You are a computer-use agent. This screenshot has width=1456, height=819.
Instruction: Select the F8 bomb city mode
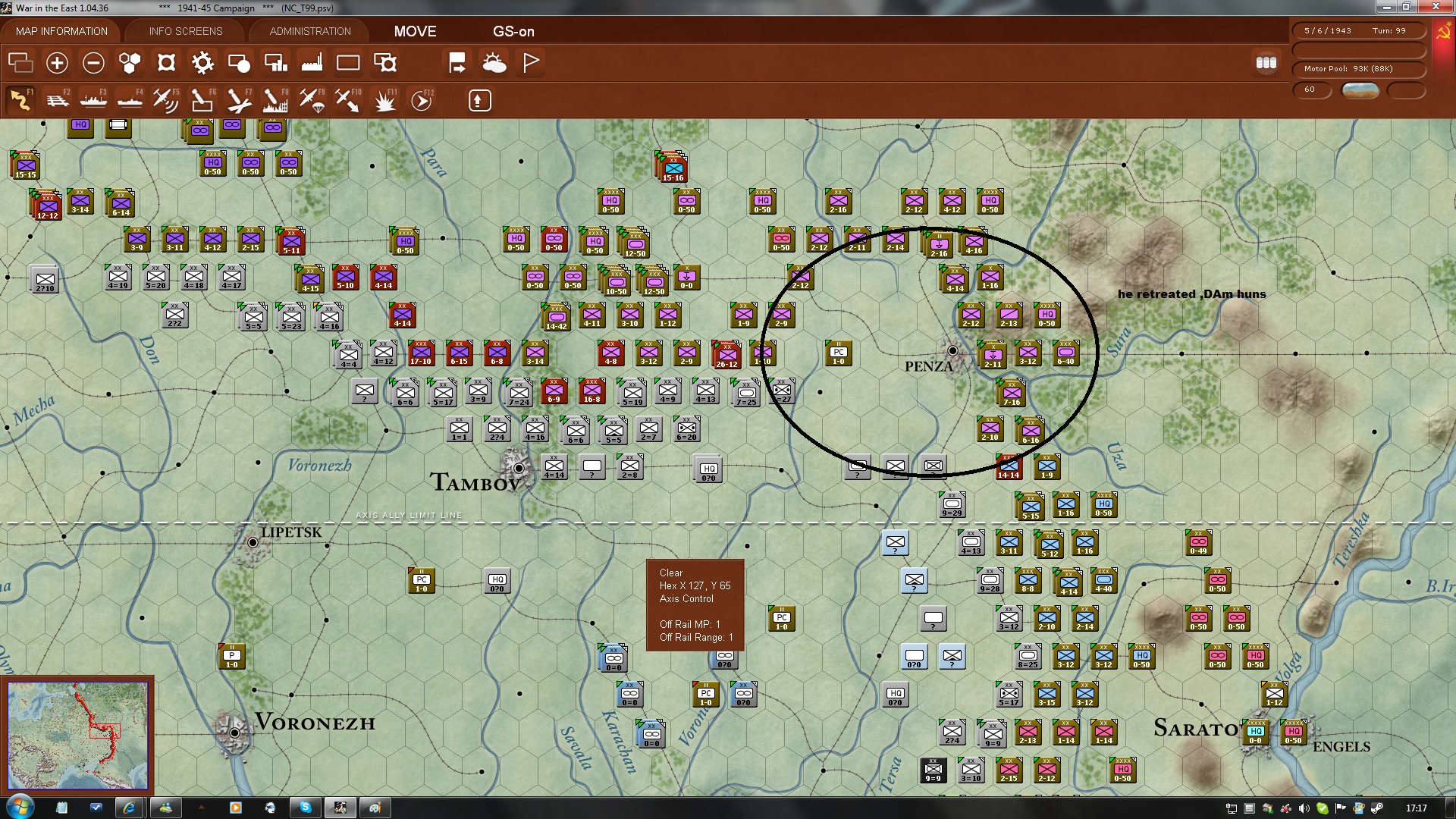[275, 100]
